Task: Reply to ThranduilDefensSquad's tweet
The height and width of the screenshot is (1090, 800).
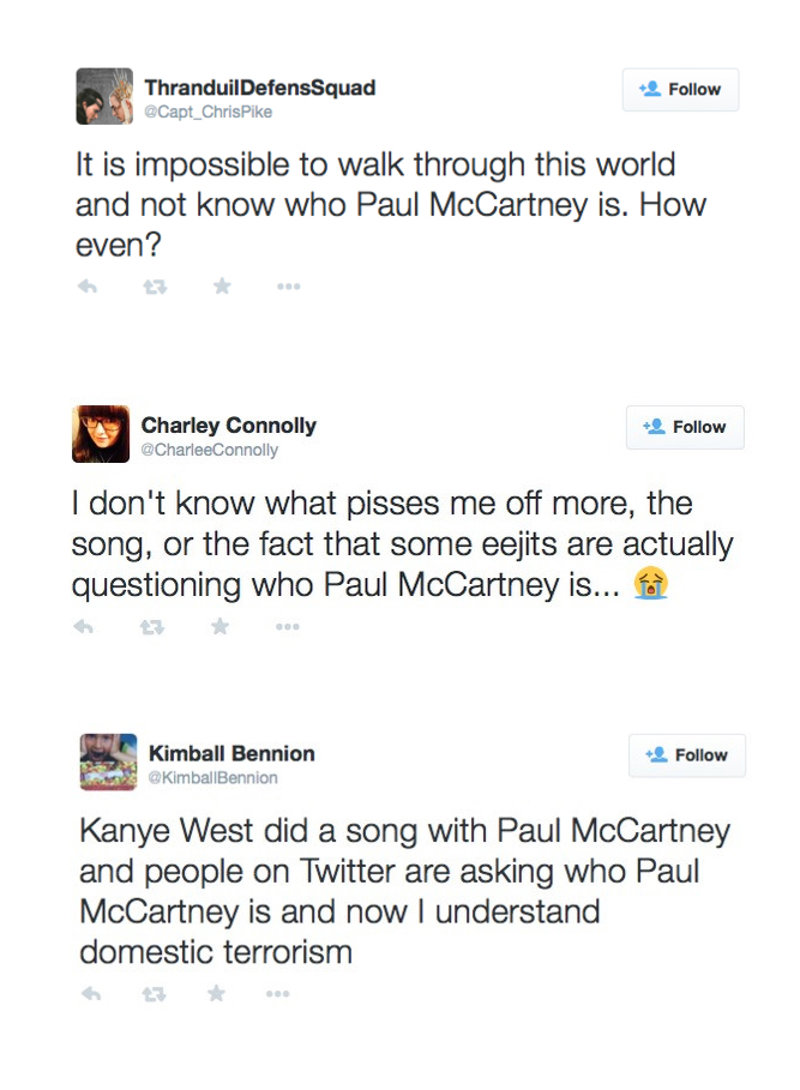Action: pyautogui.click(x=88, y=287)
